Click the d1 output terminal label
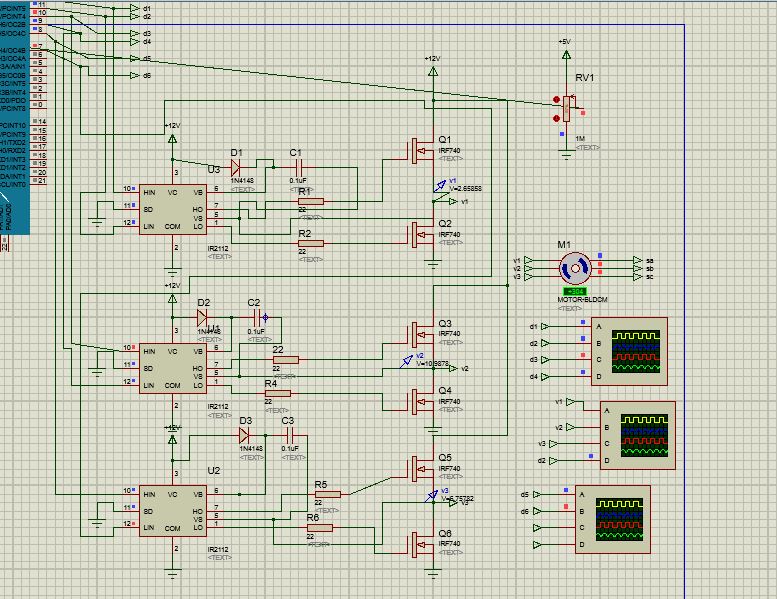Viewport: 777px width, 599px height. pos(147,8)
